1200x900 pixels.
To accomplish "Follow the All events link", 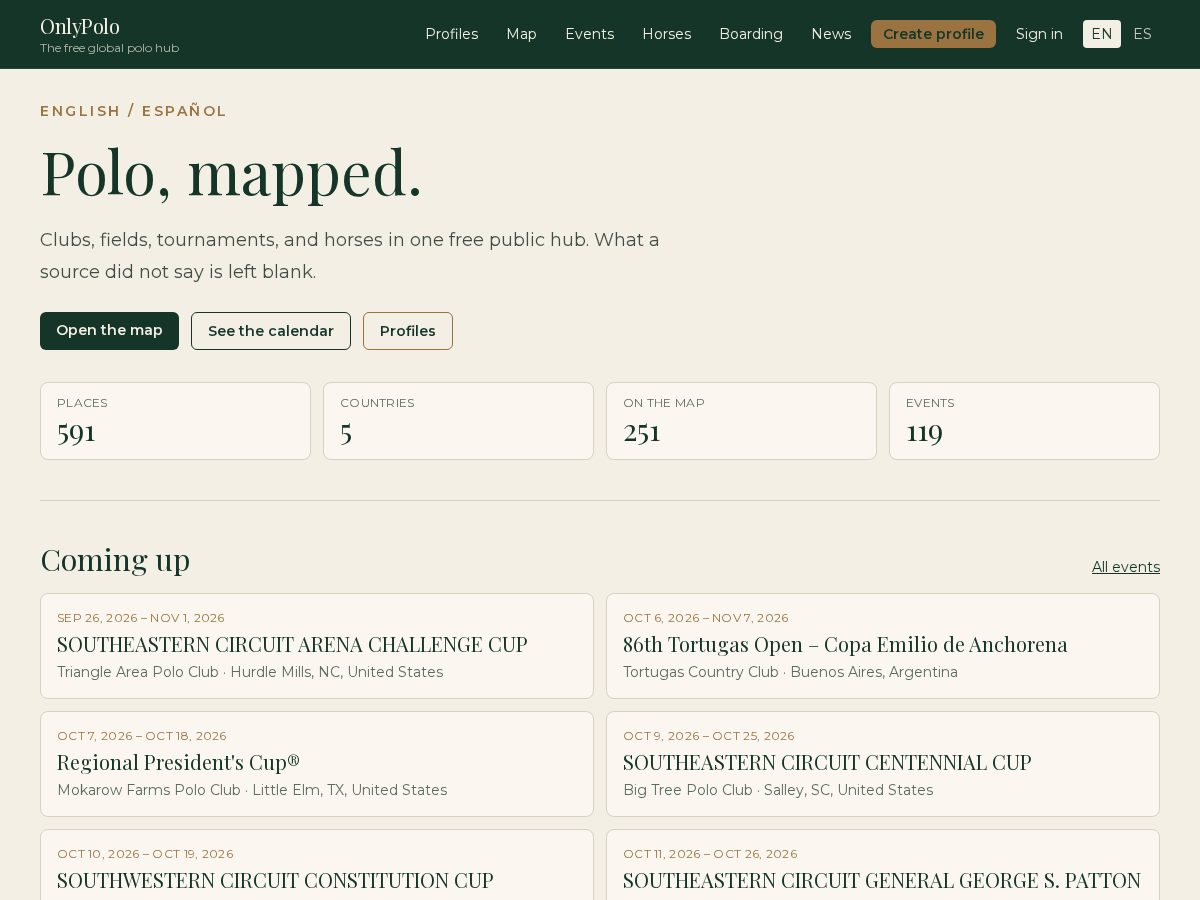I will coord(1126,567).
